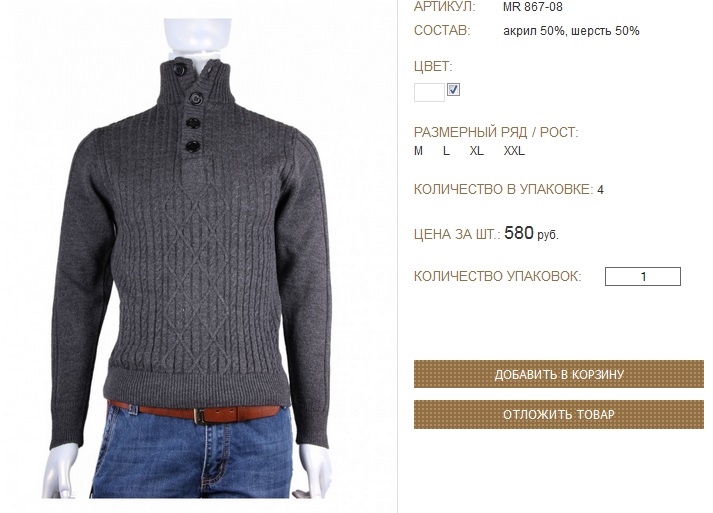Click the composition text акрил 50%, шерсть 50%
Image resolution: width=713 pixels, height=513 pixels.
(x=571, y=31)
